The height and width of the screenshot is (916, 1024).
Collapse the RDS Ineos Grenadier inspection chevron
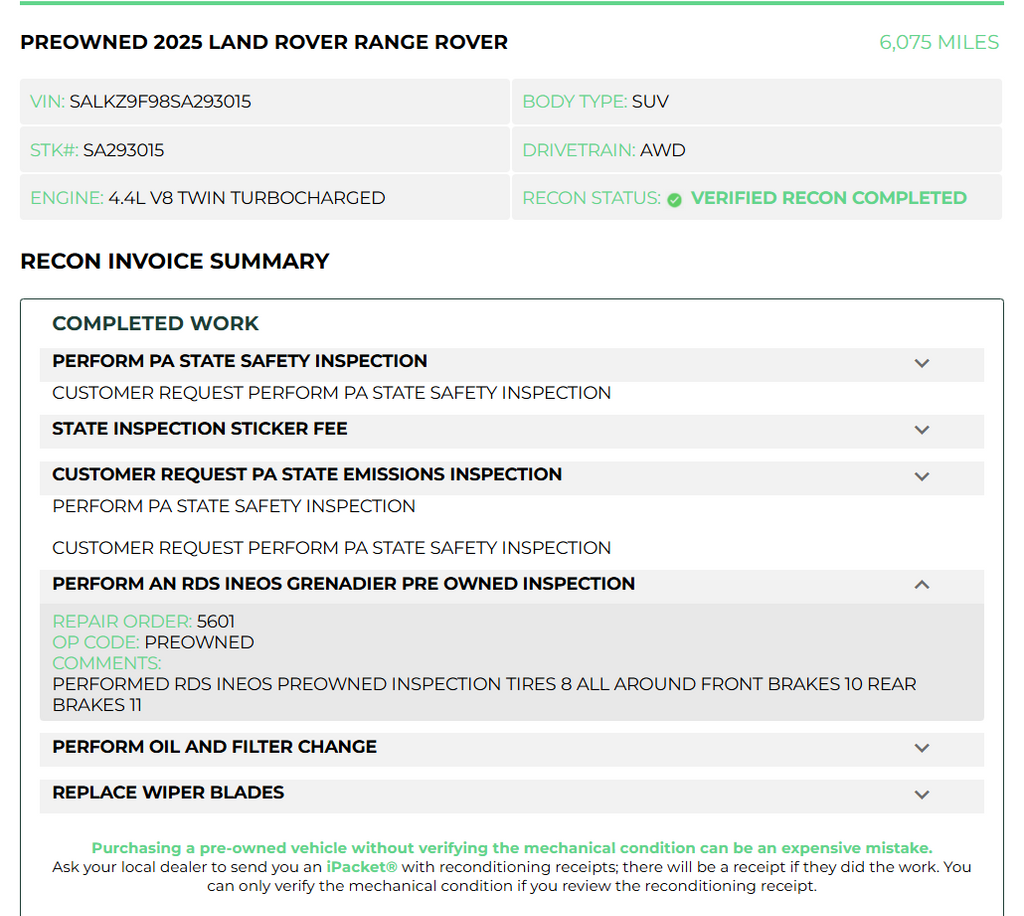tap(921, 584)
